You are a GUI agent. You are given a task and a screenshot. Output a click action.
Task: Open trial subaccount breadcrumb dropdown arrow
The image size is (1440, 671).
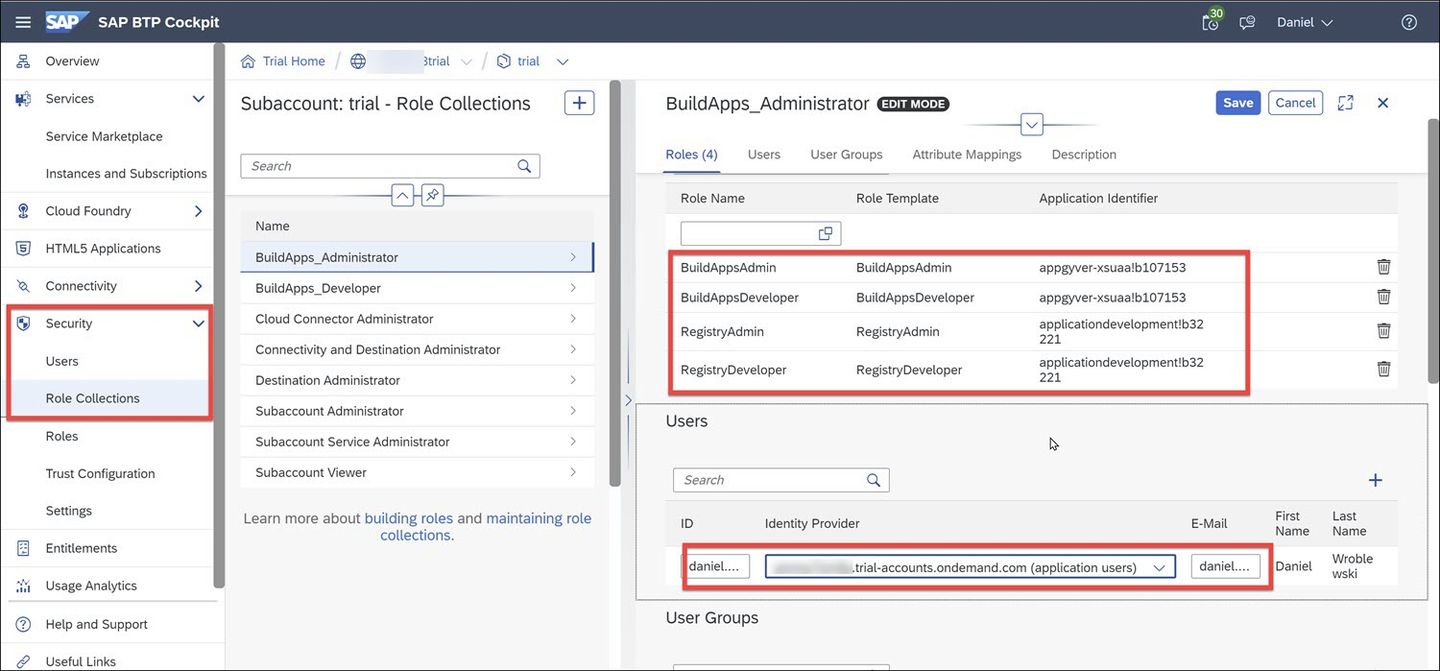562,62
